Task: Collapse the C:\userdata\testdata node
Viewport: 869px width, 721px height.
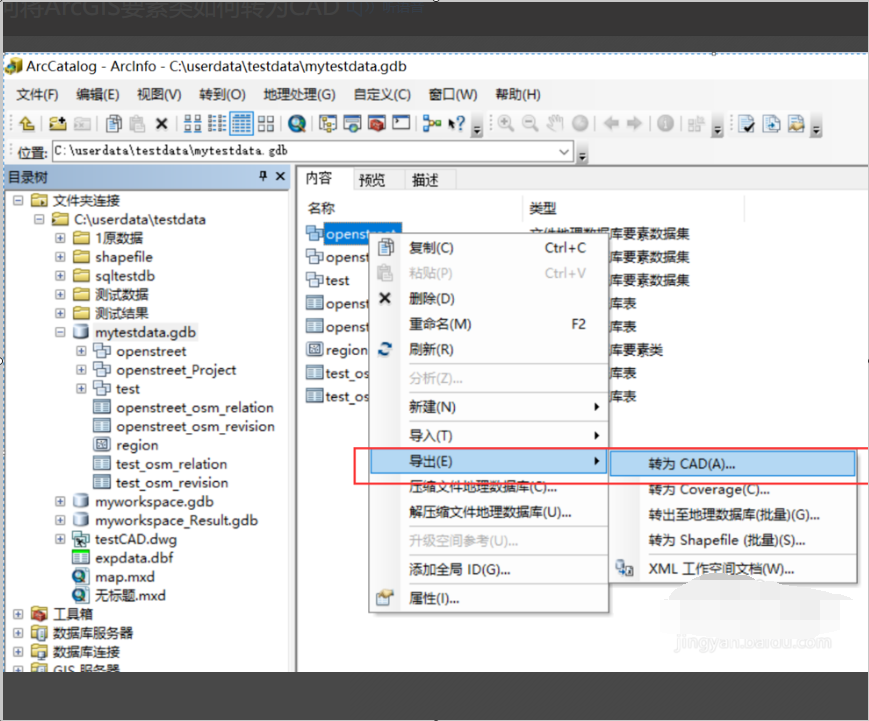Action: click(39, 219)
